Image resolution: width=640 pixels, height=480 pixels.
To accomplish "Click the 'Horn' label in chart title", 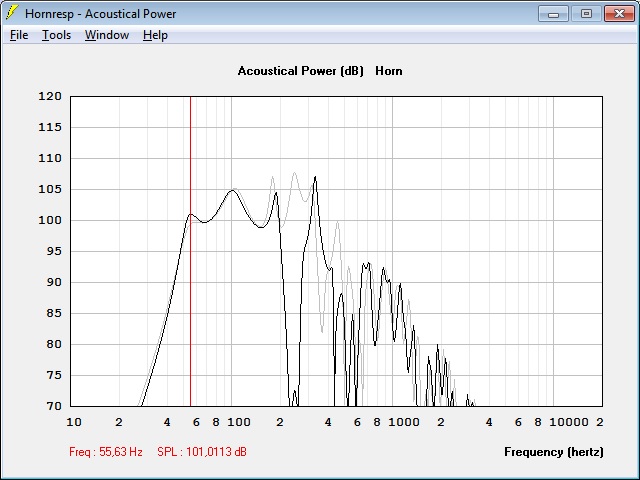I will tap(389, 71).
